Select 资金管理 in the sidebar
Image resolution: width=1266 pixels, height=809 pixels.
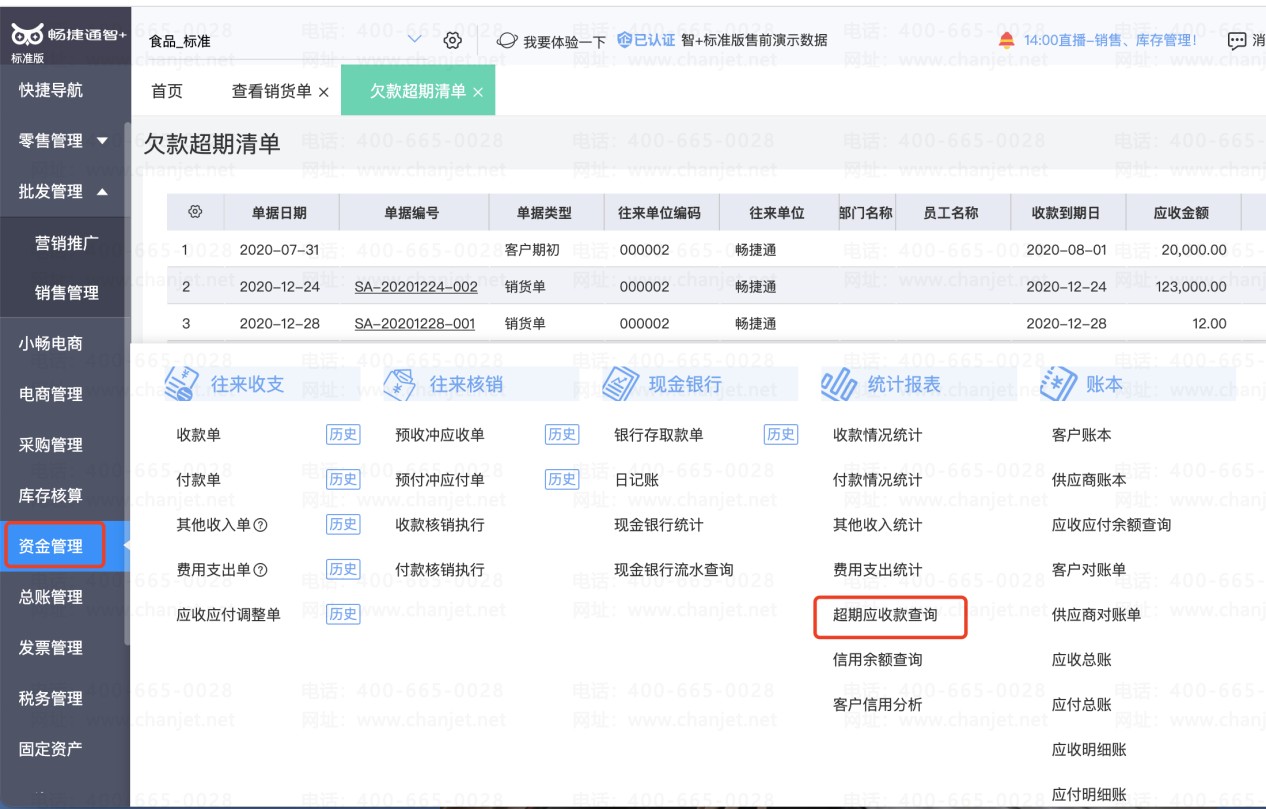click(52, 546)
